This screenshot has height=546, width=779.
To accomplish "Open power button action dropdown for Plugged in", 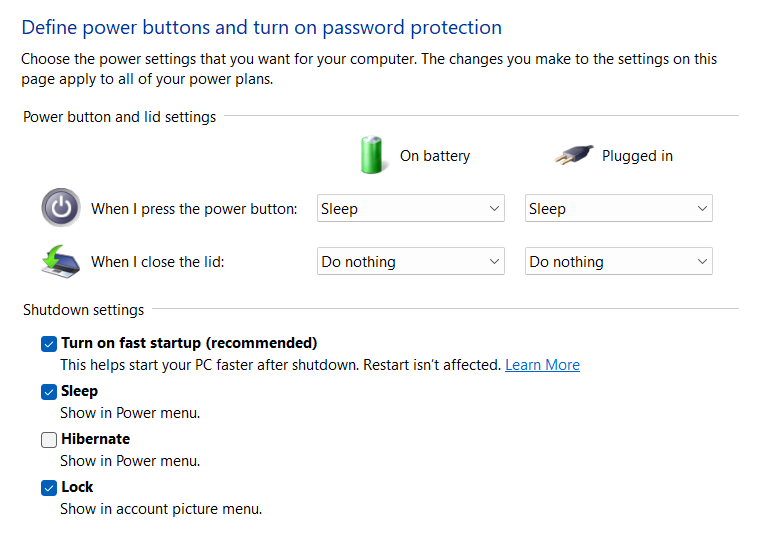I will 618,209.
